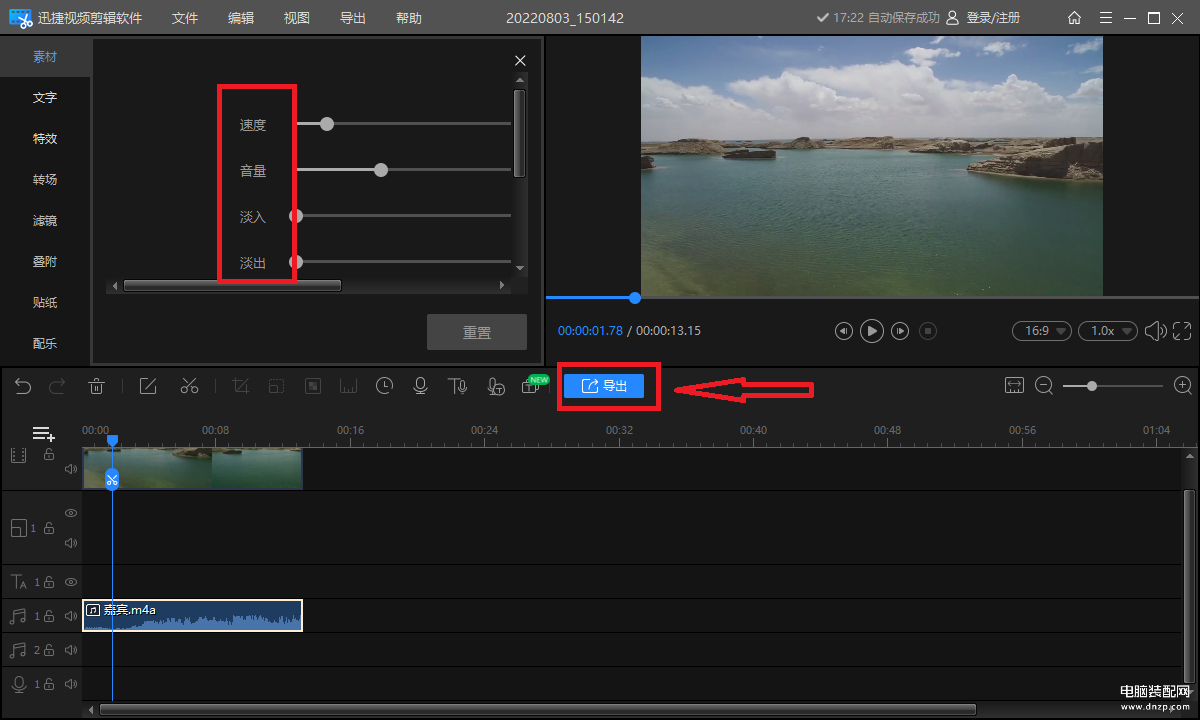Click the add track icon above timeline
1200x720 pixels.
43,434
